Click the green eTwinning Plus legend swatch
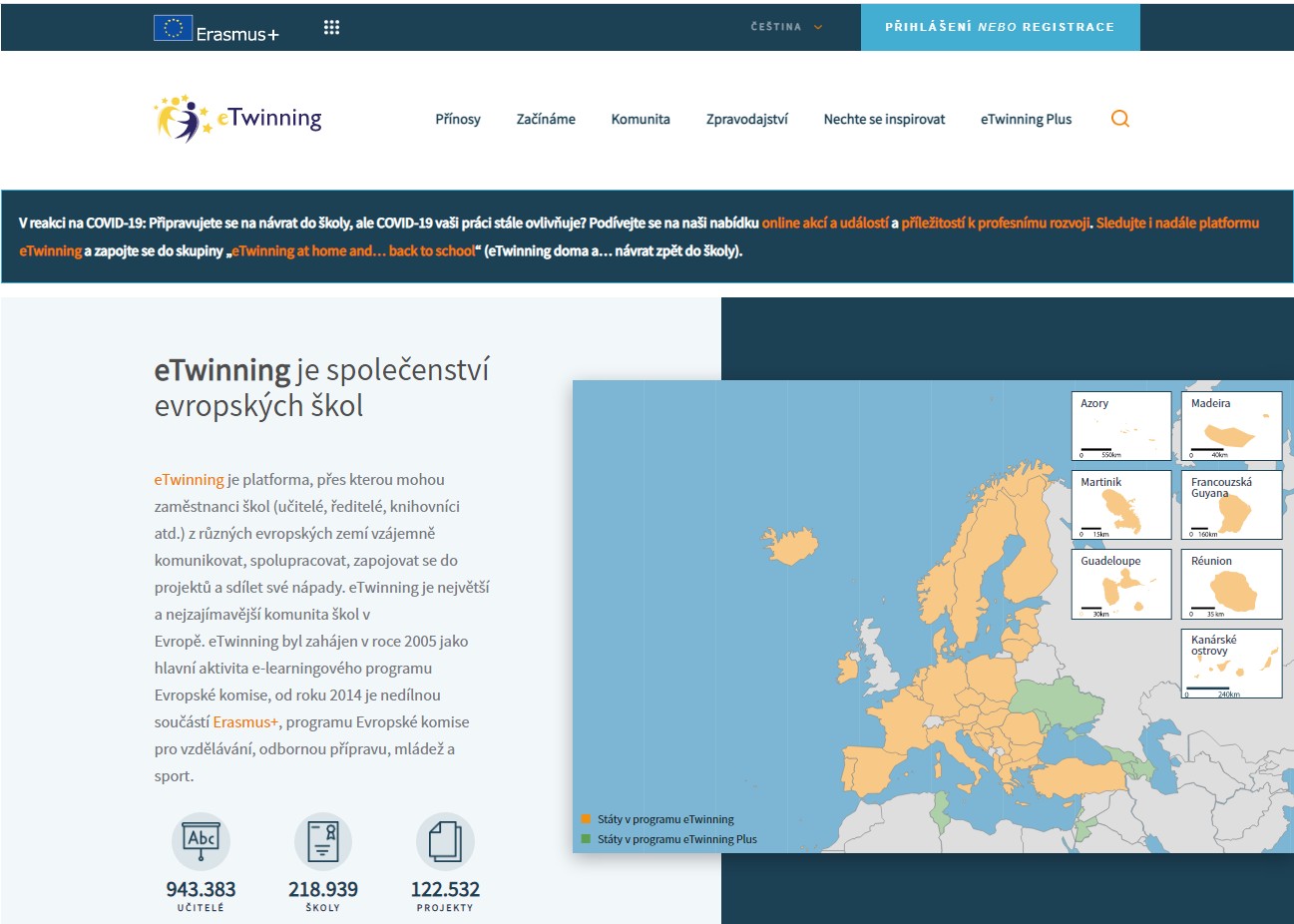The image size is (1294, 924). point(587,839)
